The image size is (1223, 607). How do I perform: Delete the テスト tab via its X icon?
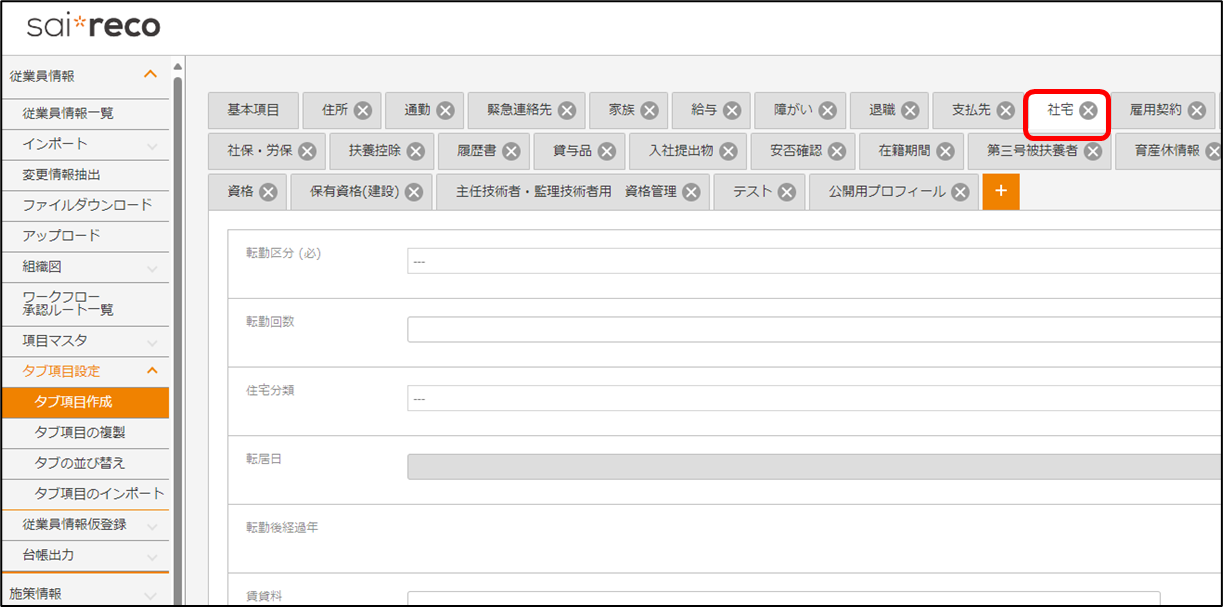(x=786, y=192)
